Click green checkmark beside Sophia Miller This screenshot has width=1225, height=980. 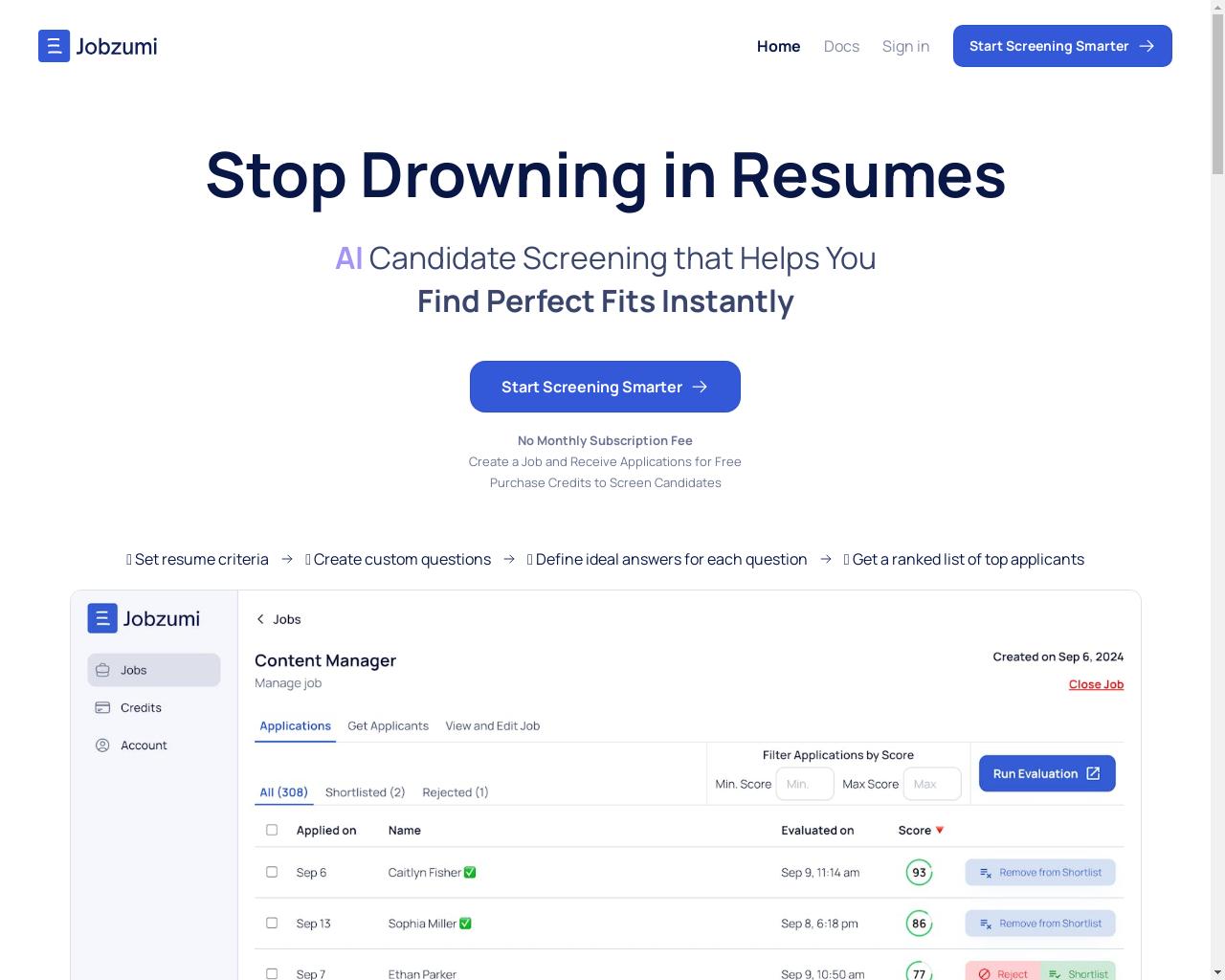click(465, 923)
